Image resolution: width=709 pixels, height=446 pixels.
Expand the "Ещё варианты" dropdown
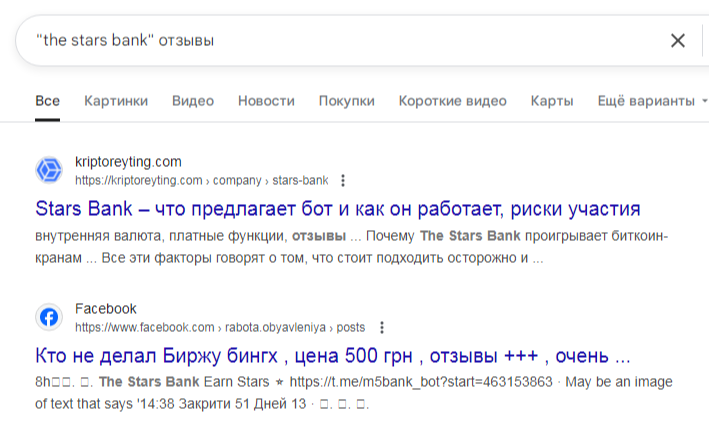652,101
